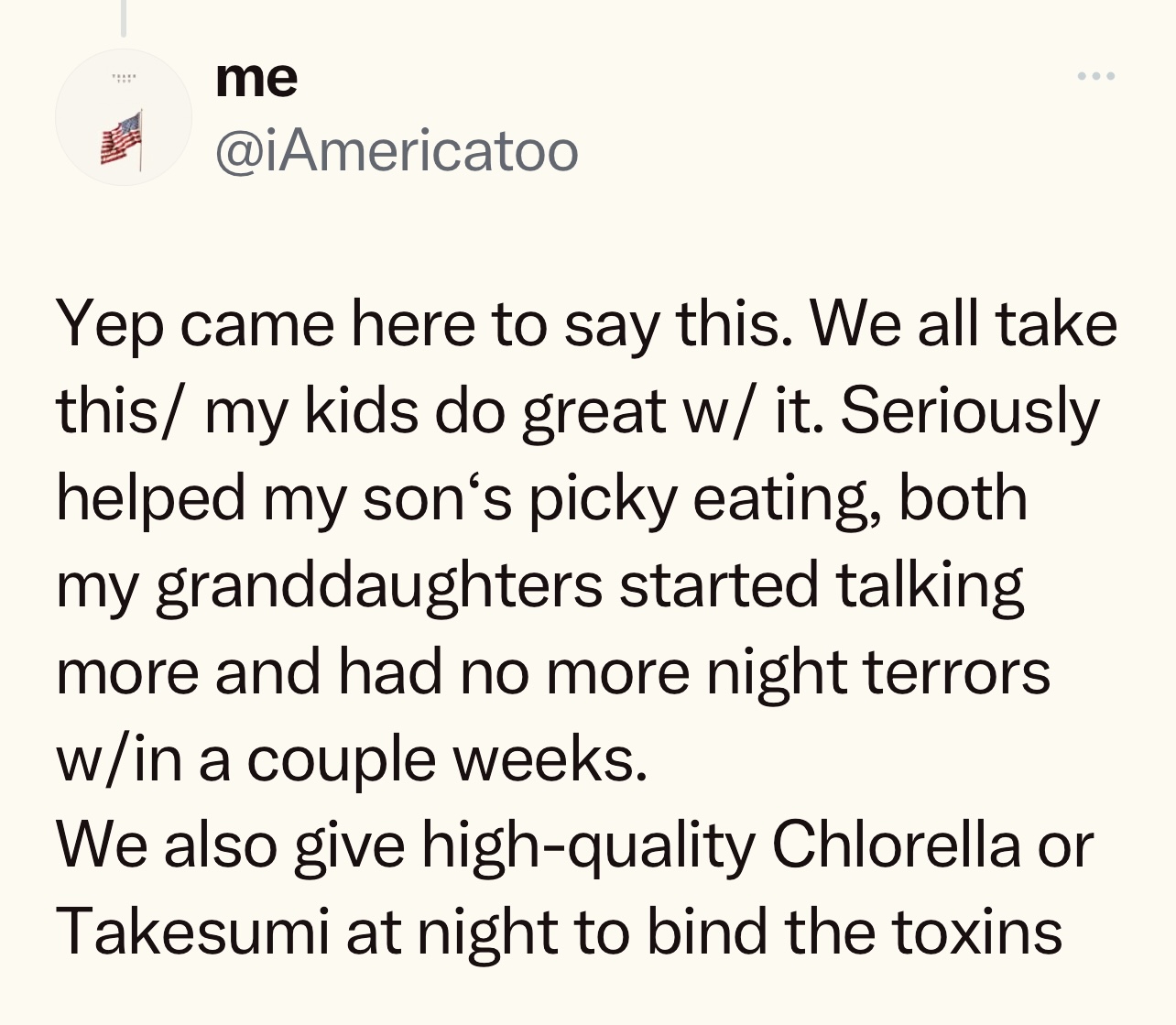Click the phrase "We also give"

(230, 845)
